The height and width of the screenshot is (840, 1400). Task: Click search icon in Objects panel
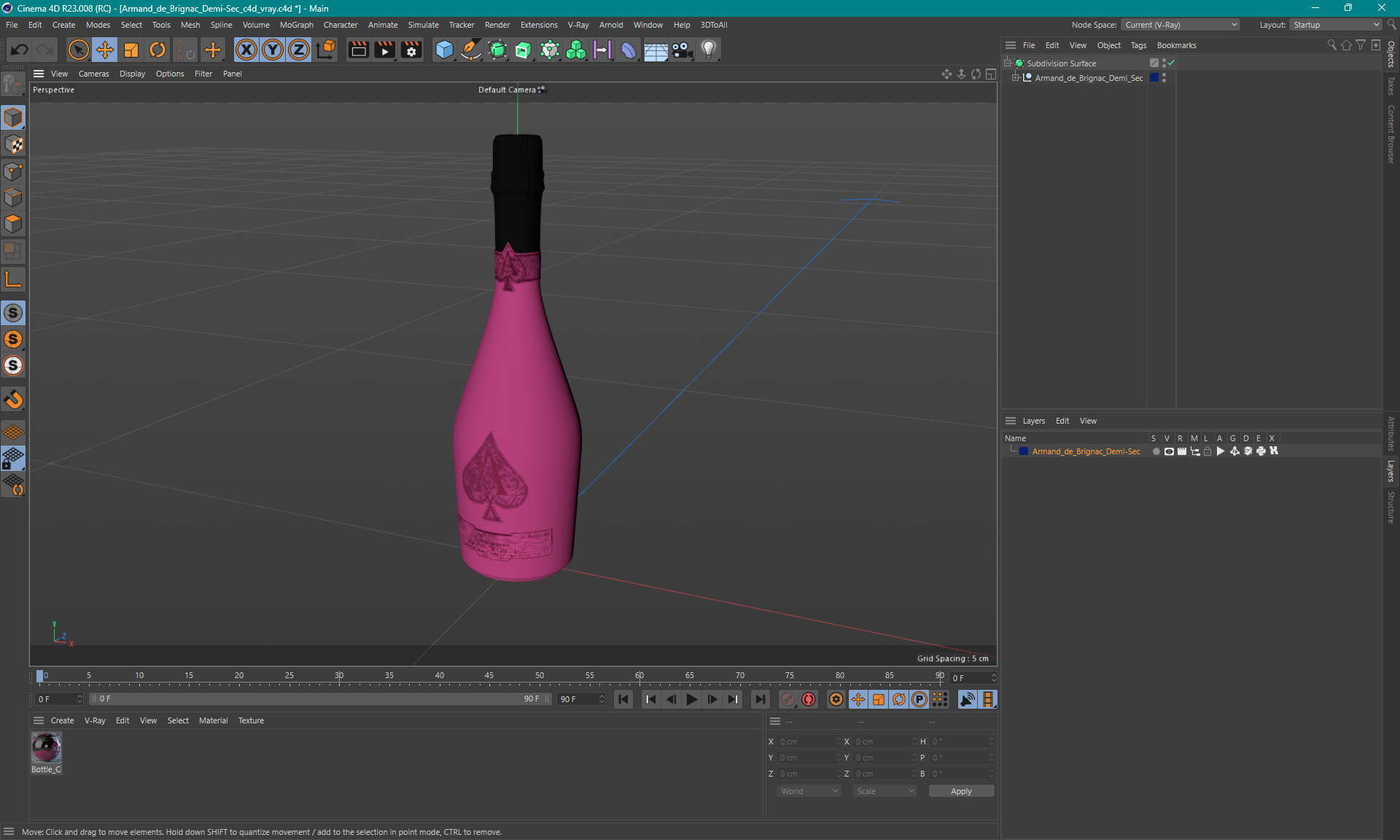pos(1331,45)
